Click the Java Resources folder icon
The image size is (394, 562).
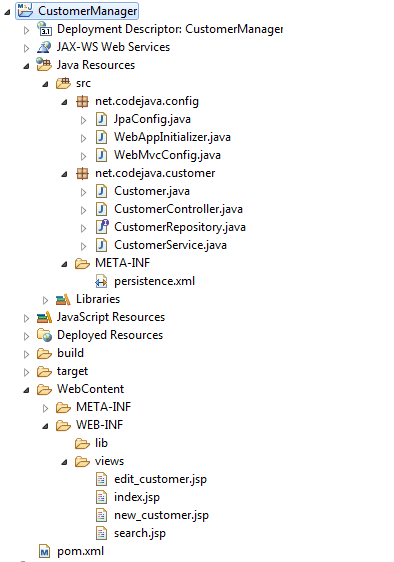click(44, 65)
